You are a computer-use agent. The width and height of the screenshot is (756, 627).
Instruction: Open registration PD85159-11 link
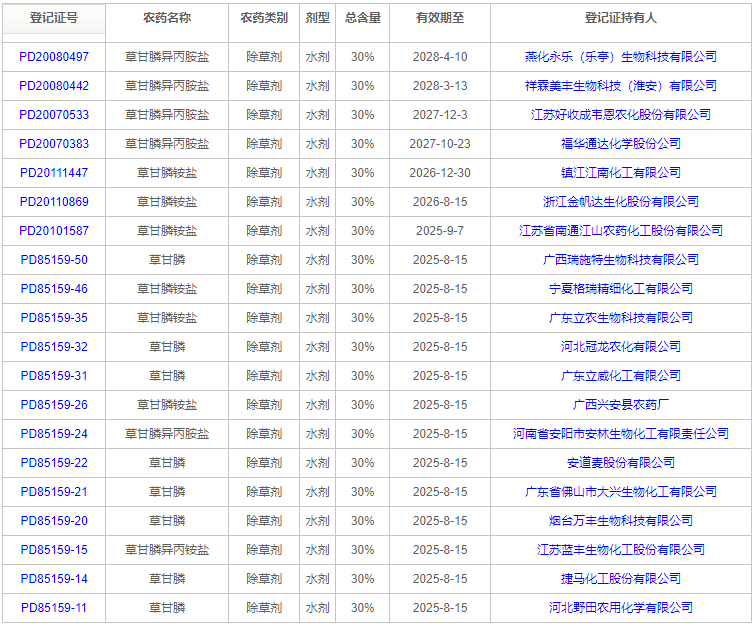54,608
